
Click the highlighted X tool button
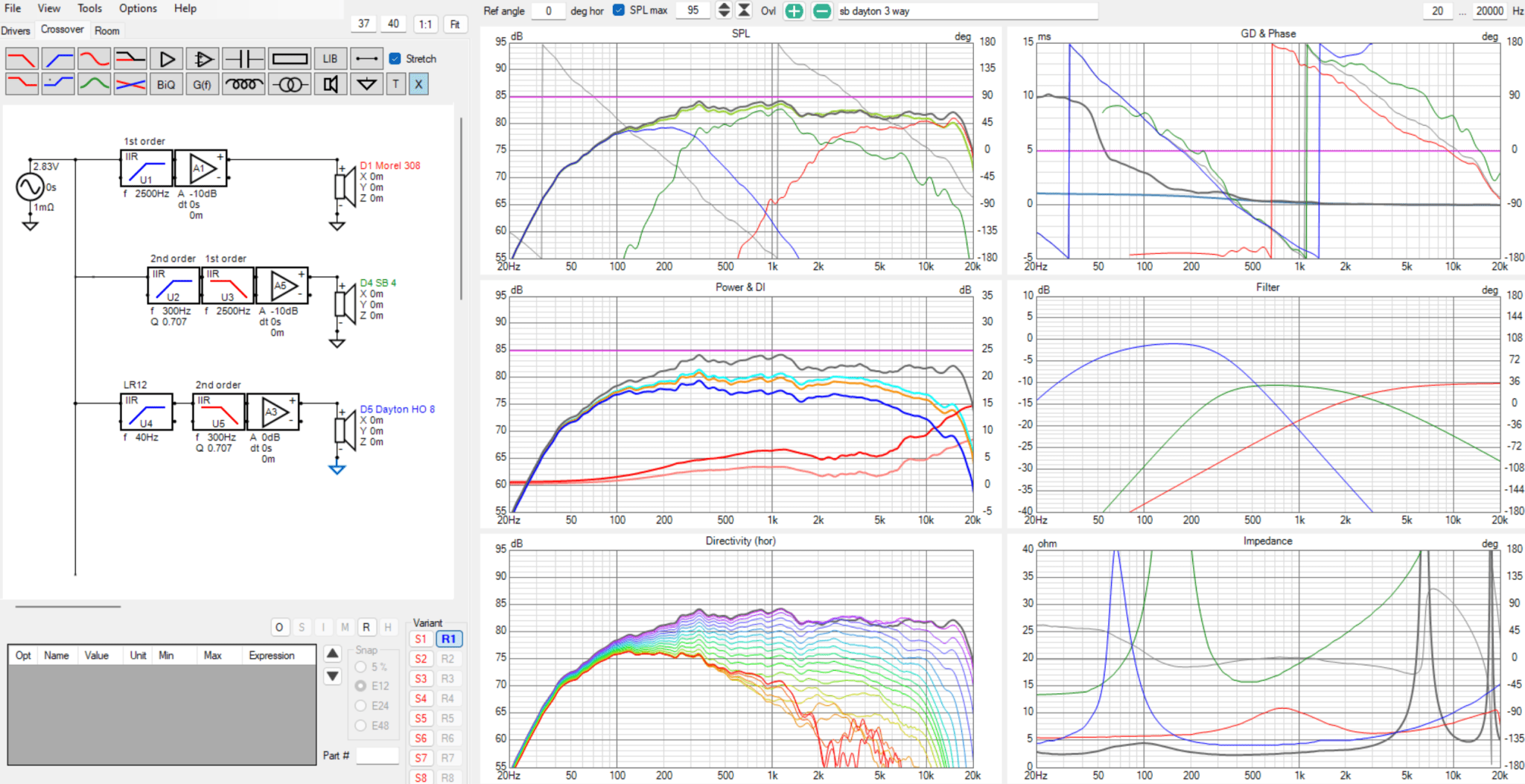click(x=418, y=84)
